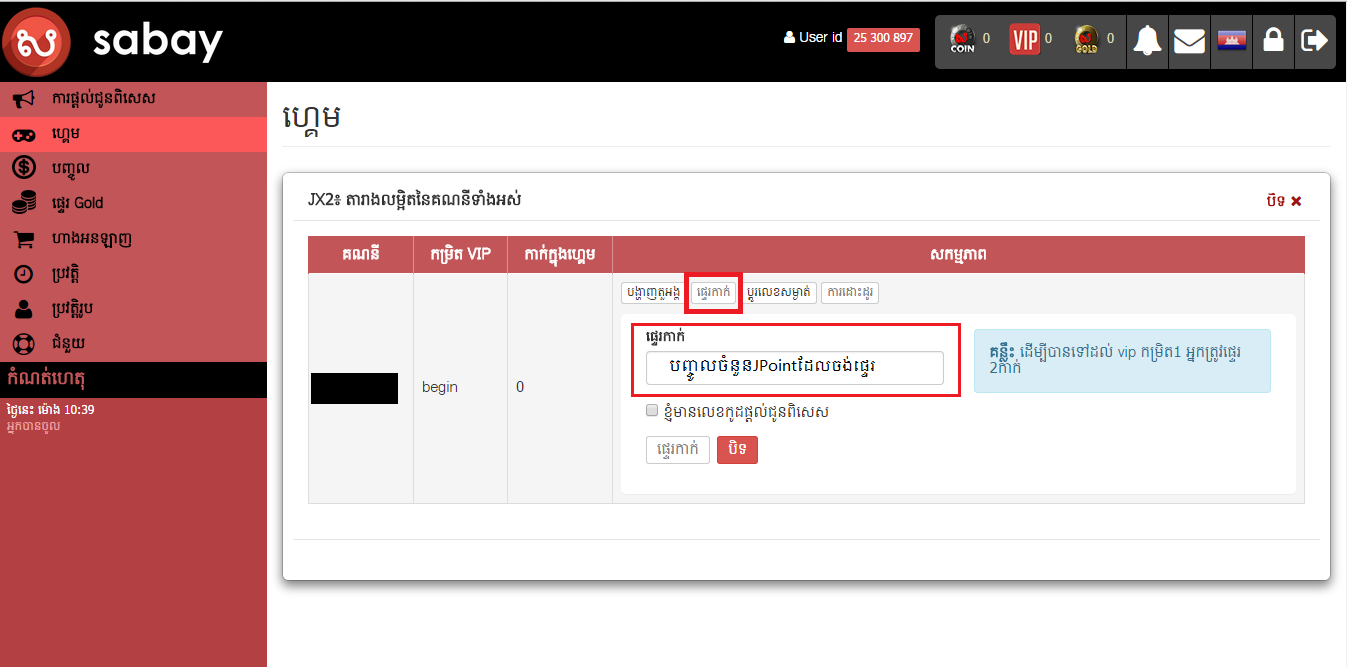This screenshot has height=667, width=1347.
Task: Click the logout arrow icon
Action: (1314, 41)
